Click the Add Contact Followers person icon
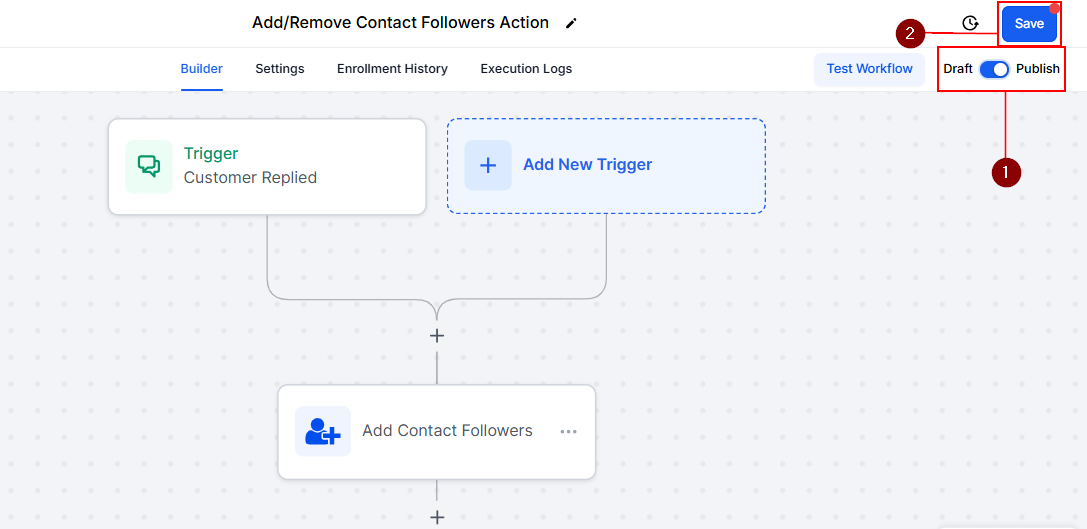Image resolution: width=1087 pixels, height=529 pixels. 323,431
